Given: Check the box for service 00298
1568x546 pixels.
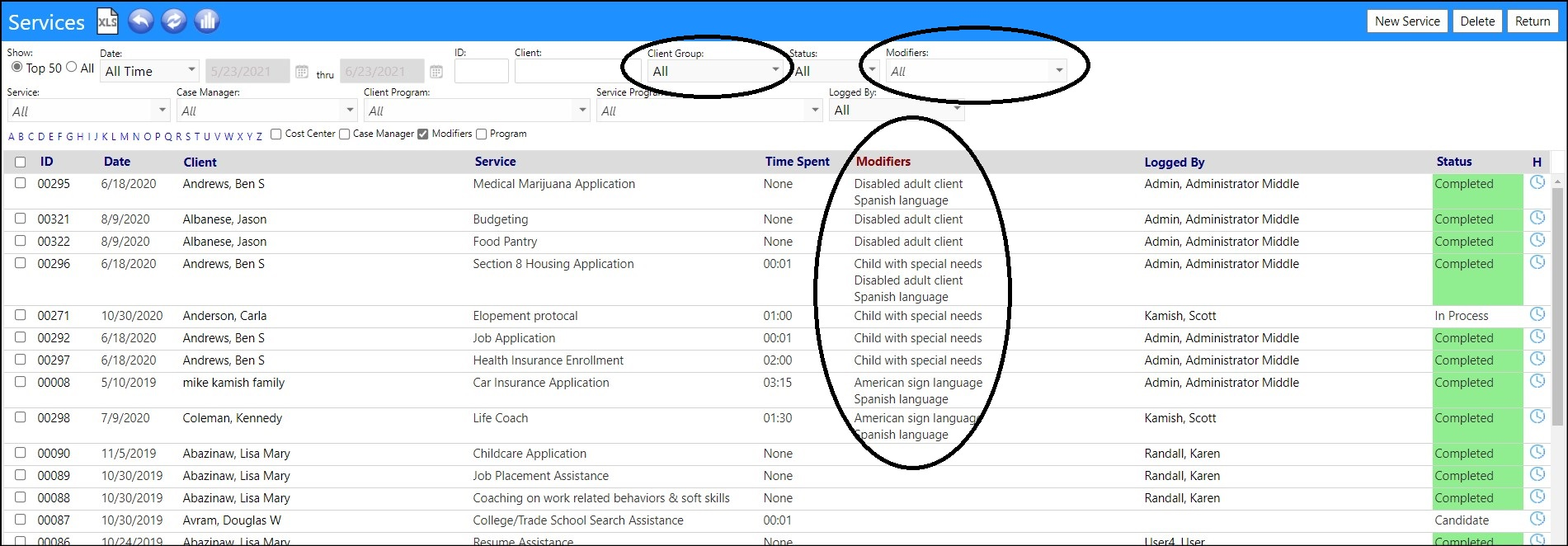Looking at the screenshot, I should (x=20, y=417).
